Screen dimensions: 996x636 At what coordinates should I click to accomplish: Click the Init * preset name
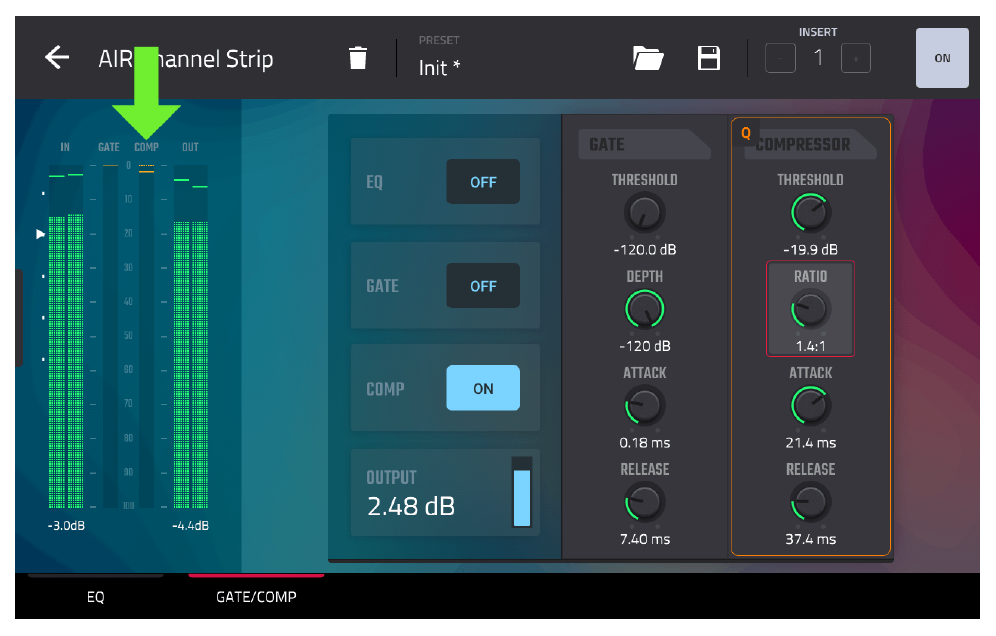pyautogui.click(x=439, y=67)
